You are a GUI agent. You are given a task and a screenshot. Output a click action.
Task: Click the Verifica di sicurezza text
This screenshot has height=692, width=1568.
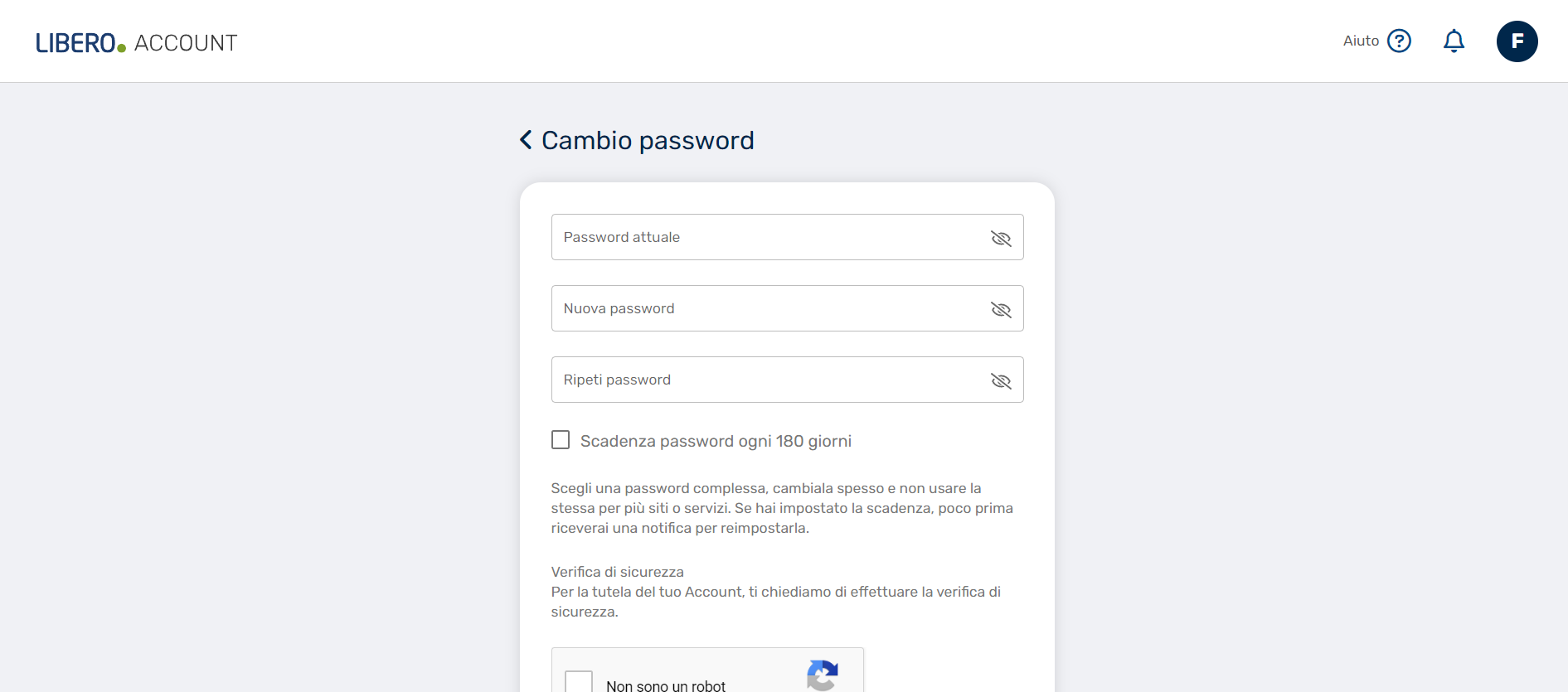617,572
